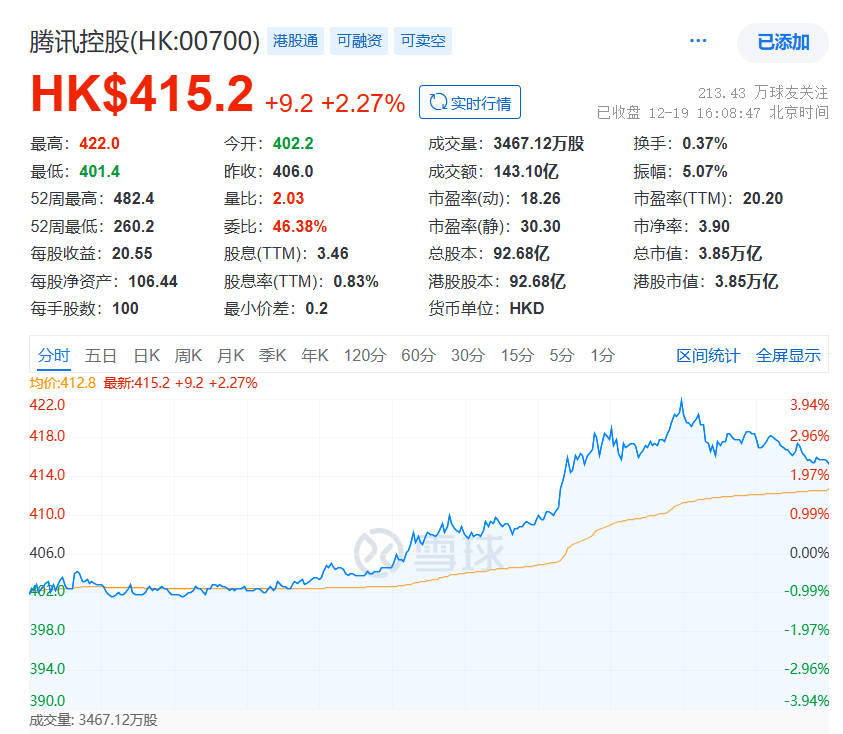
Task: Click the 总市值 value 3.85万亿
Action: [730, 254]
